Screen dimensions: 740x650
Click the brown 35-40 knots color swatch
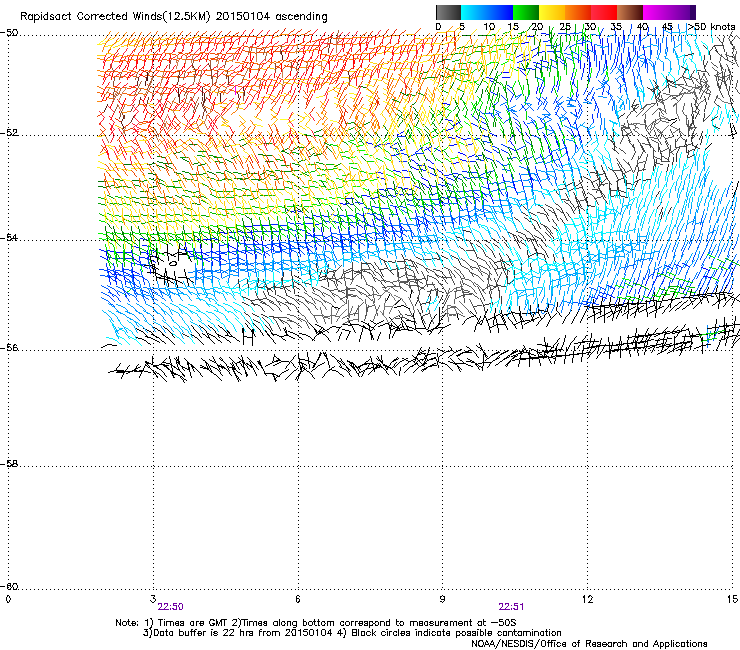pyautogui.click(x=630, y=12)
